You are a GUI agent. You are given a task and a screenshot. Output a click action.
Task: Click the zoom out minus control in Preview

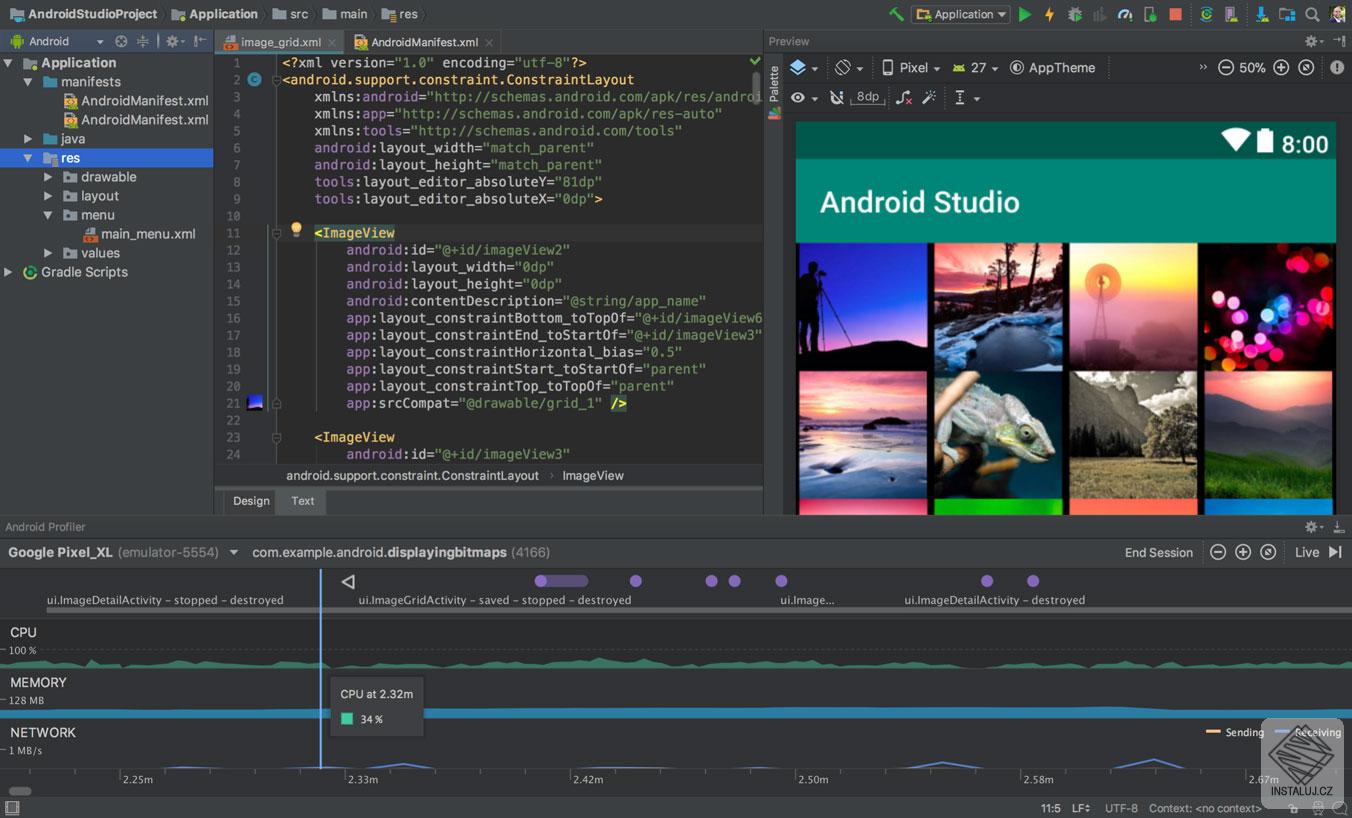(x=1226, y=67)
